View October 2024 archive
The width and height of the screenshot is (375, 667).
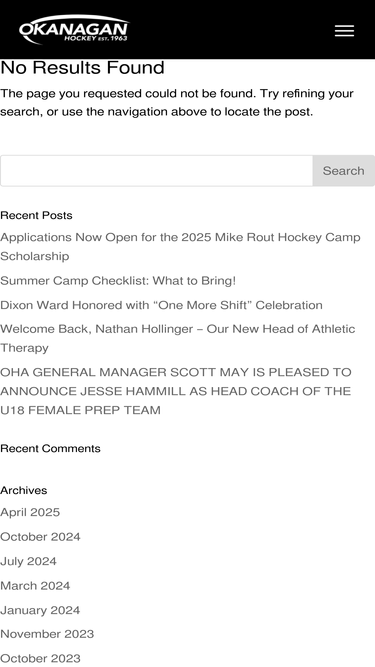point(40,537)
